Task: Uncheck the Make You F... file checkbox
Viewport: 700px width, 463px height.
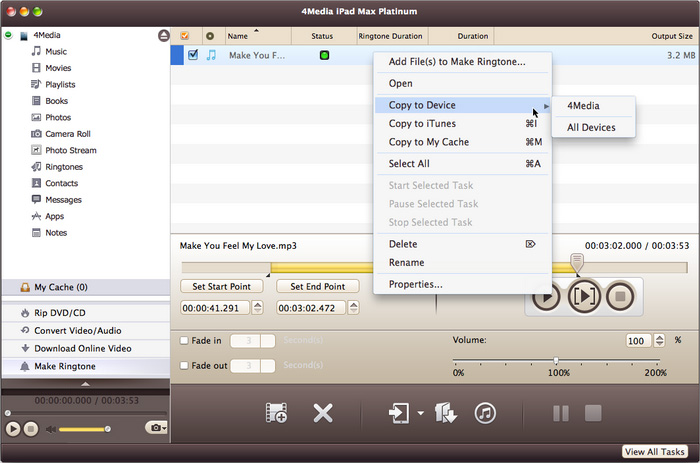Action: point(193,55)
